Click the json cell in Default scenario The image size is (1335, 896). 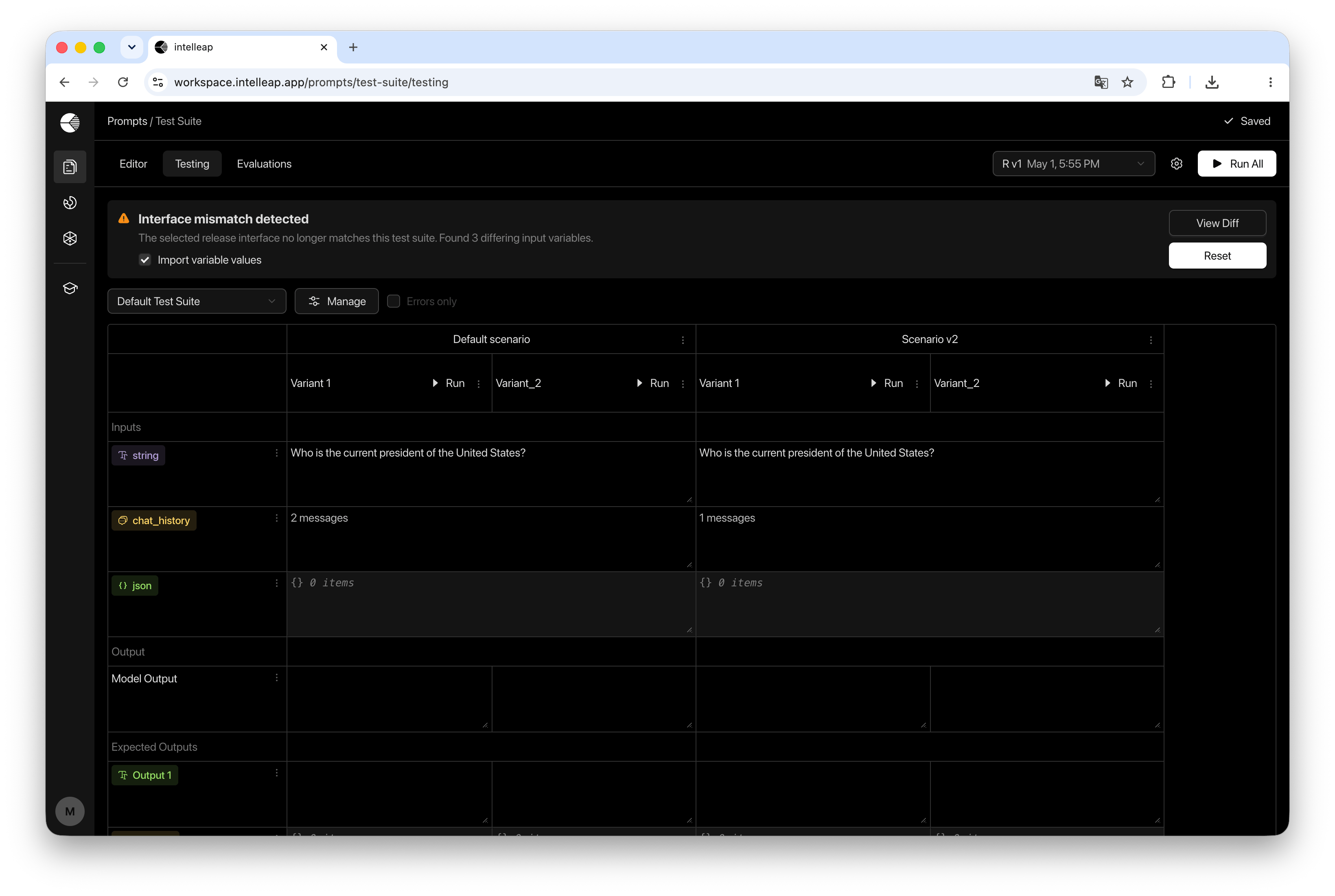pyautogui.click(x=491, y=604)
